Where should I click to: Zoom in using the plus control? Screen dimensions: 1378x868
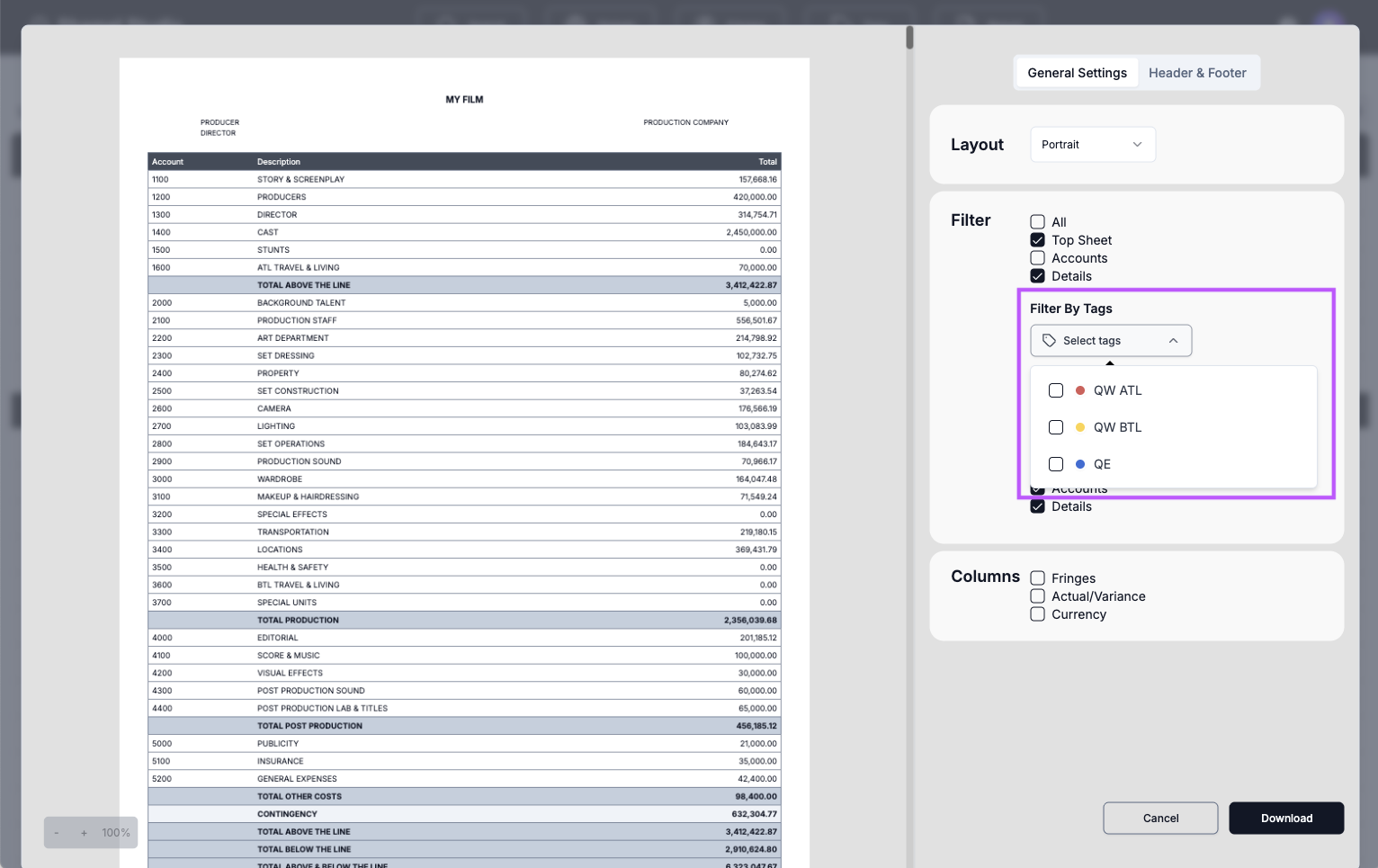(83, 832)
